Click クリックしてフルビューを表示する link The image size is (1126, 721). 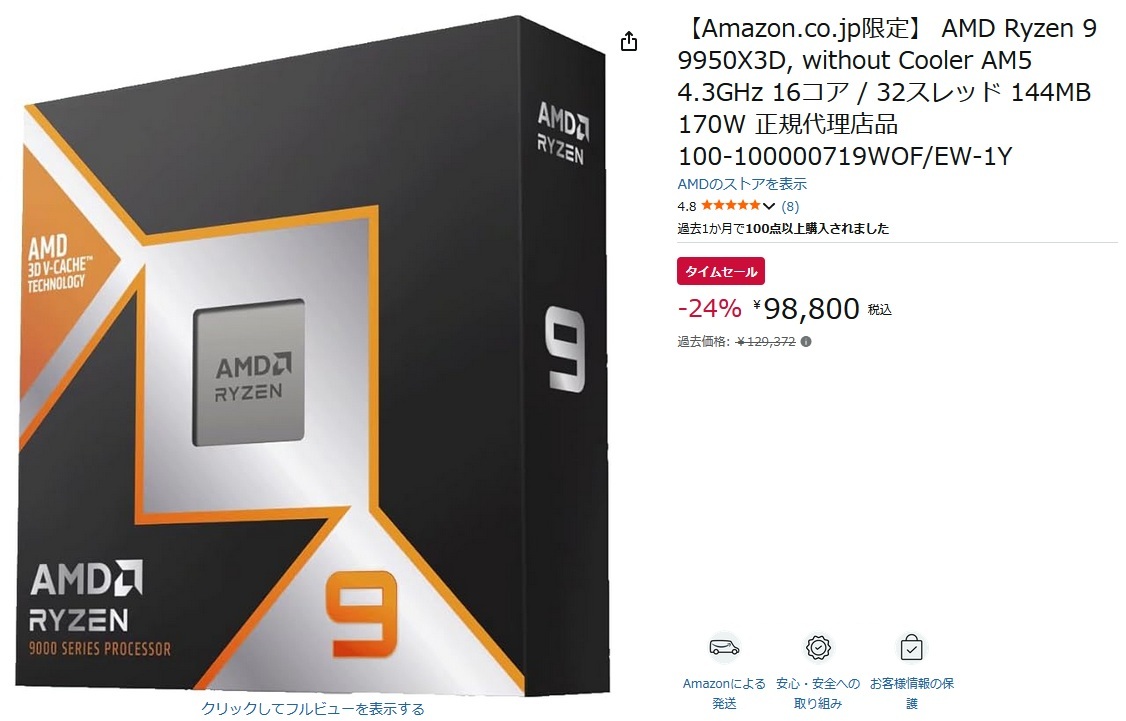[312, 709]
